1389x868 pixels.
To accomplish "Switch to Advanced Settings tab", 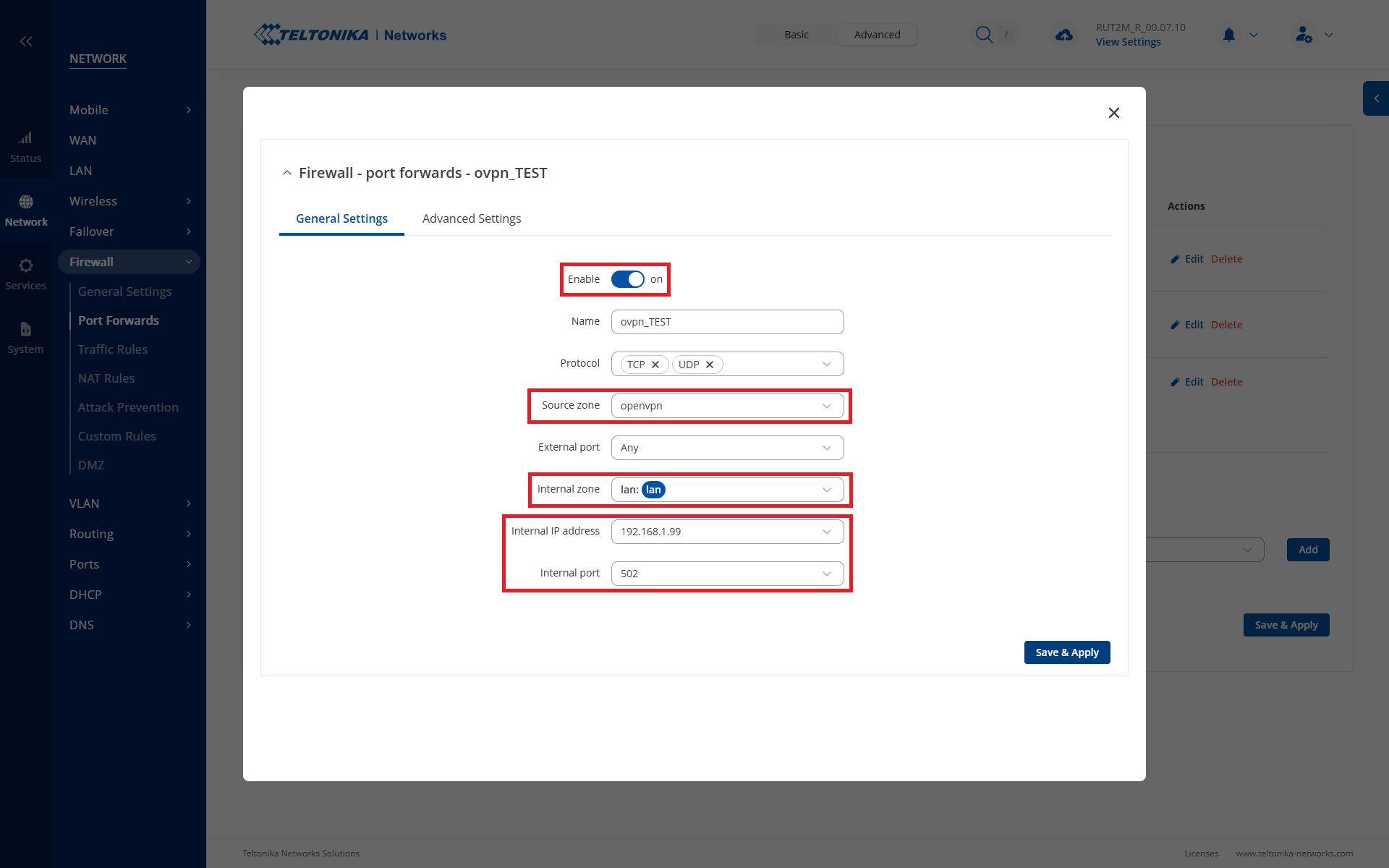I will (x=471, y=218).
